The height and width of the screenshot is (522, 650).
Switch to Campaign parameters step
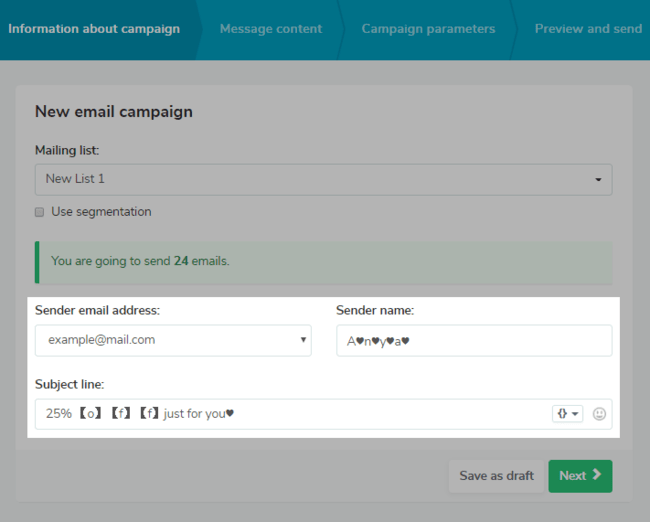pyautogui.click(x=428, y=29)
